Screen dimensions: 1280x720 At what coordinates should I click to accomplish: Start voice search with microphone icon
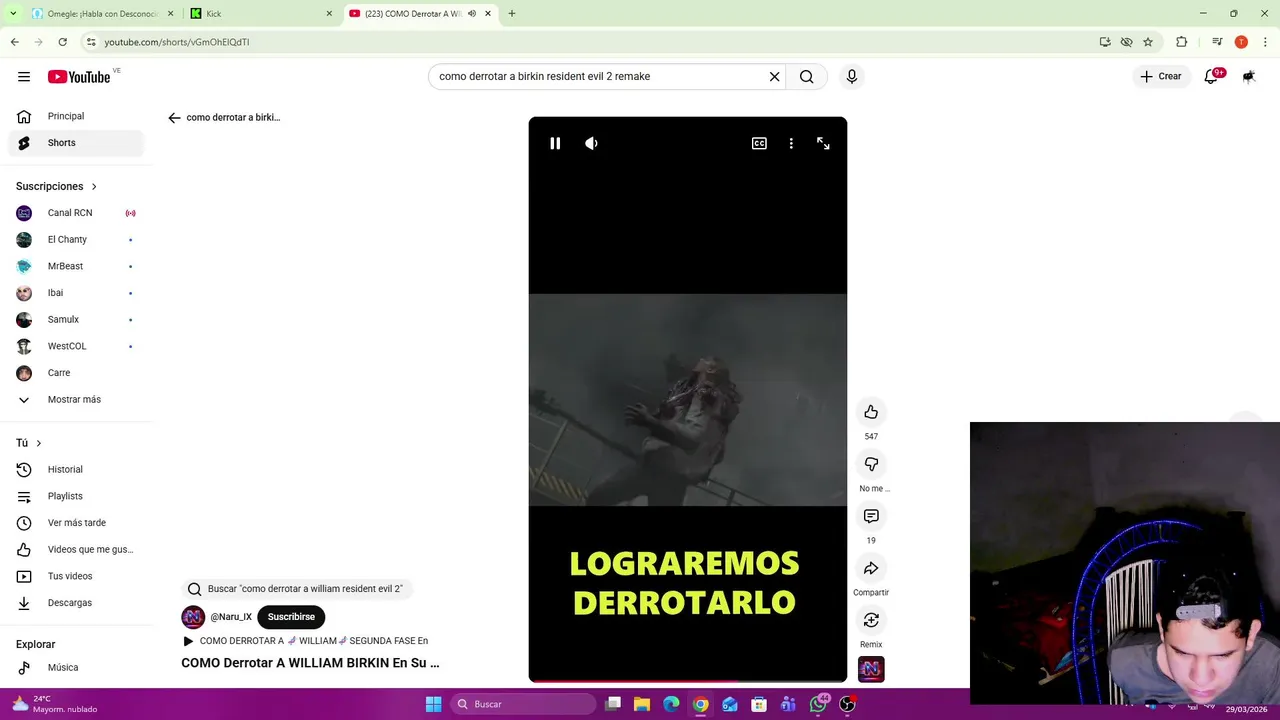coord(852,76)
